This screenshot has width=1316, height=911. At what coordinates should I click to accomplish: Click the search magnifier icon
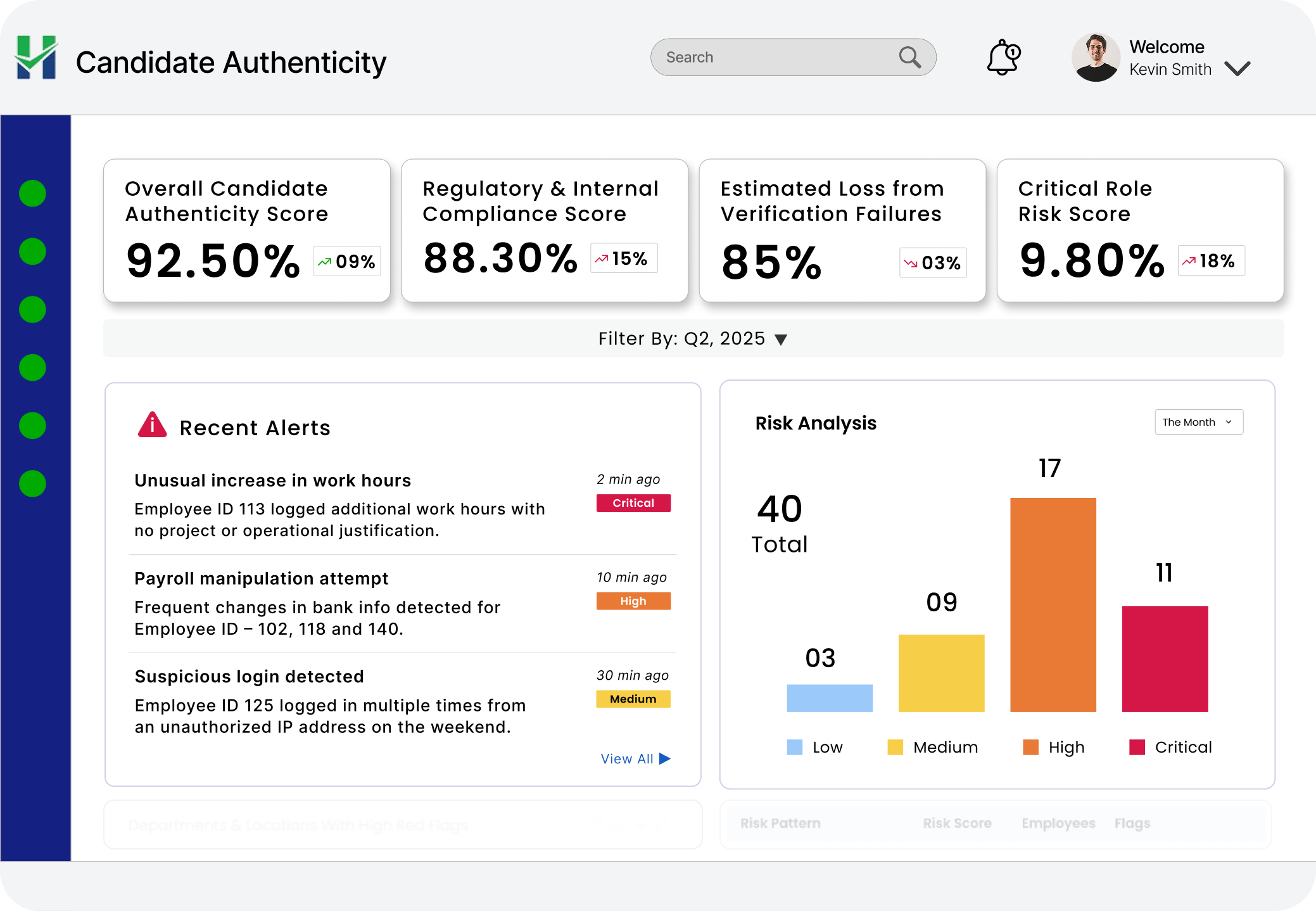909,57
